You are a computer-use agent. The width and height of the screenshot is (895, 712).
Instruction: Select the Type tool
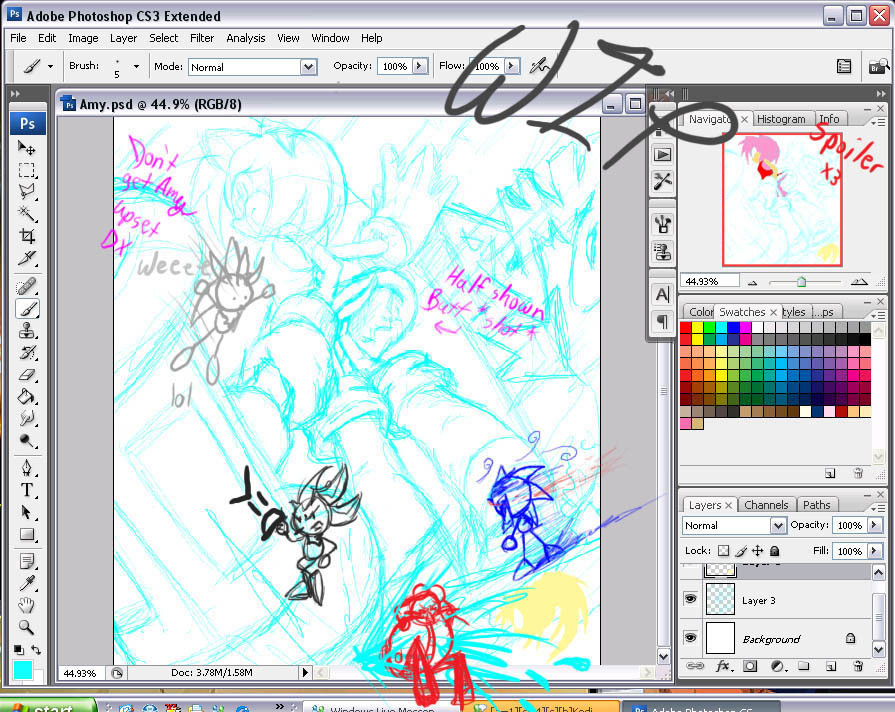coord(26,490)
